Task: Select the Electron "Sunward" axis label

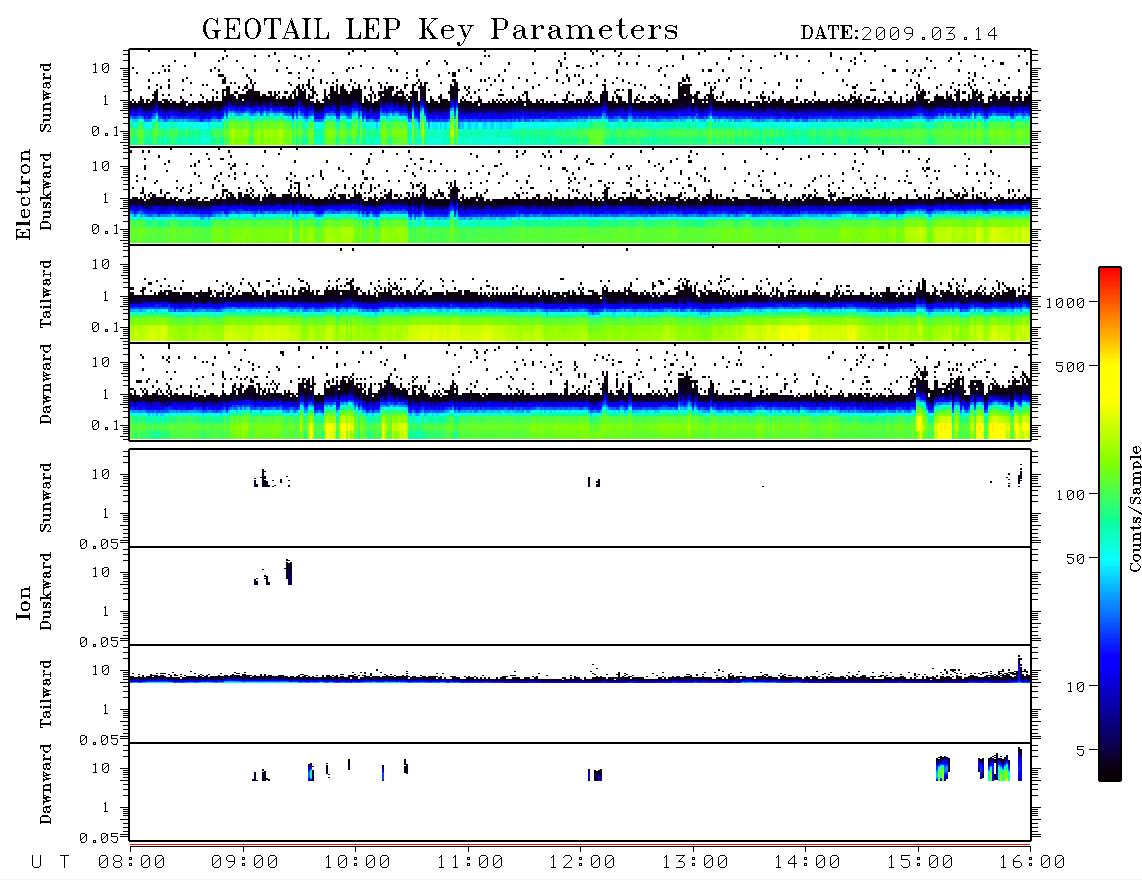Action: pos(46,97)
